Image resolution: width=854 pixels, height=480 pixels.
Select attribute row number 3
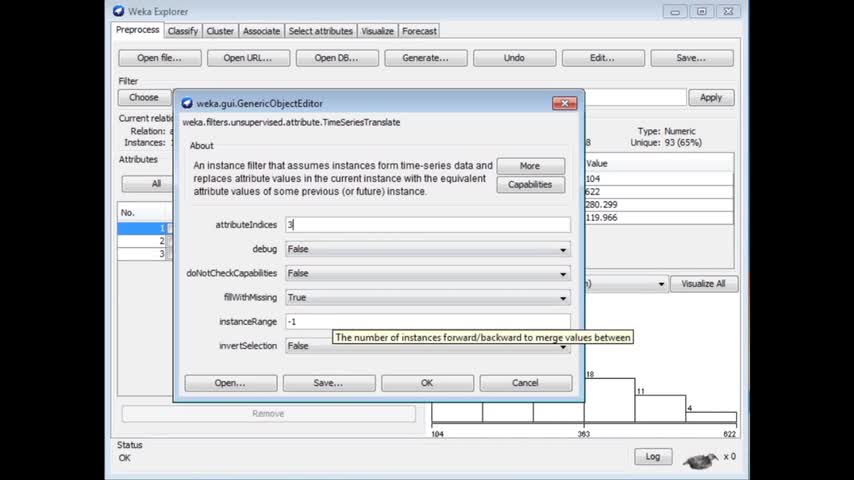[145, 254]
